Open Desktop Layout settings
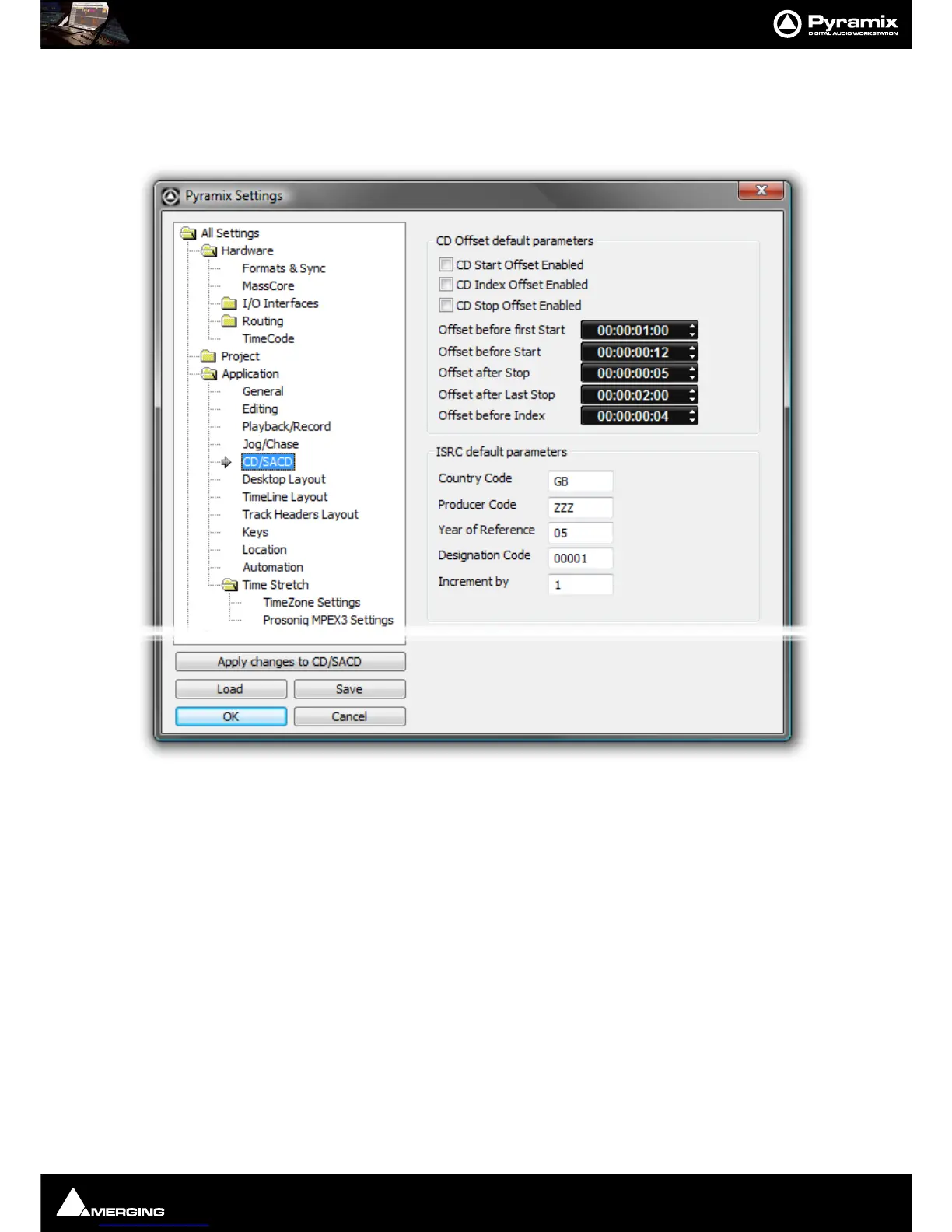The width and height of the screenshot is (952, 1232). click(x=284, y=480)
